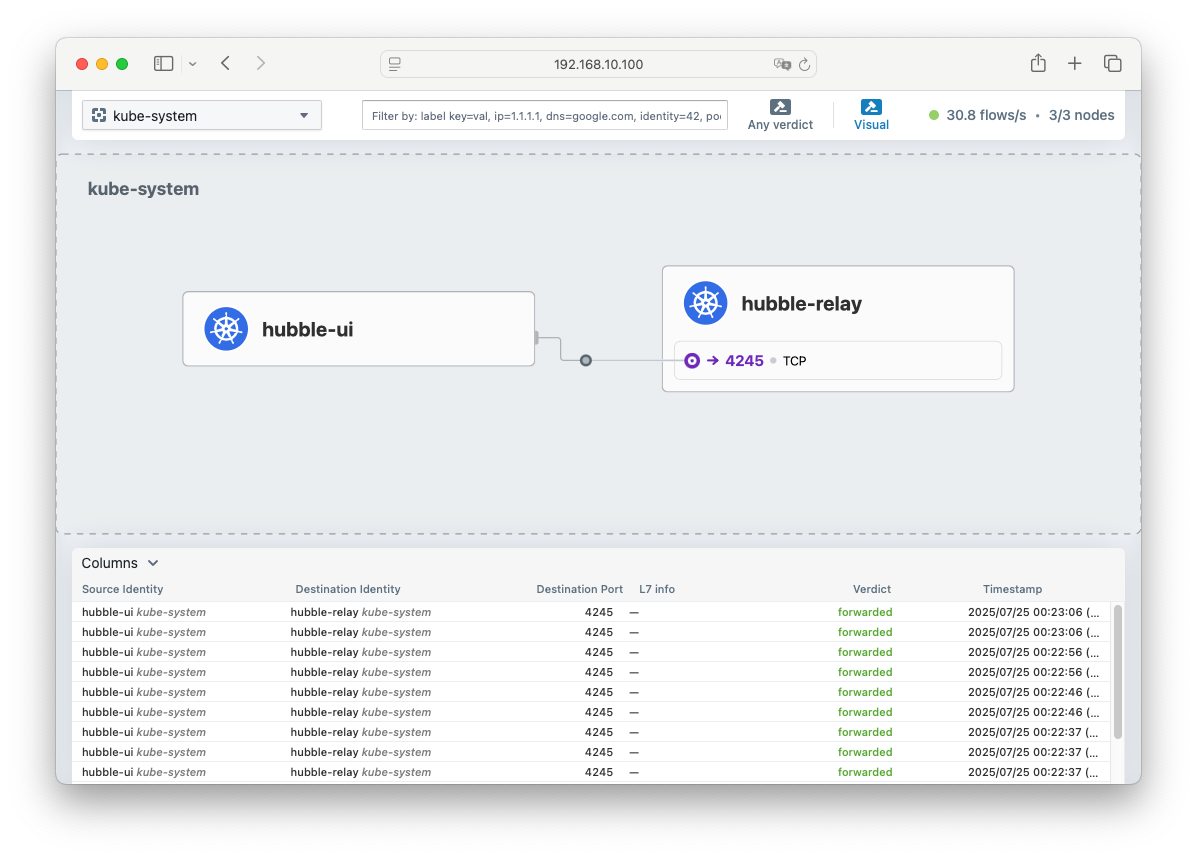Click the address bar showing 192.168.10.100
The height and width of the screenshot is (858, 1197).
(598, 64)
